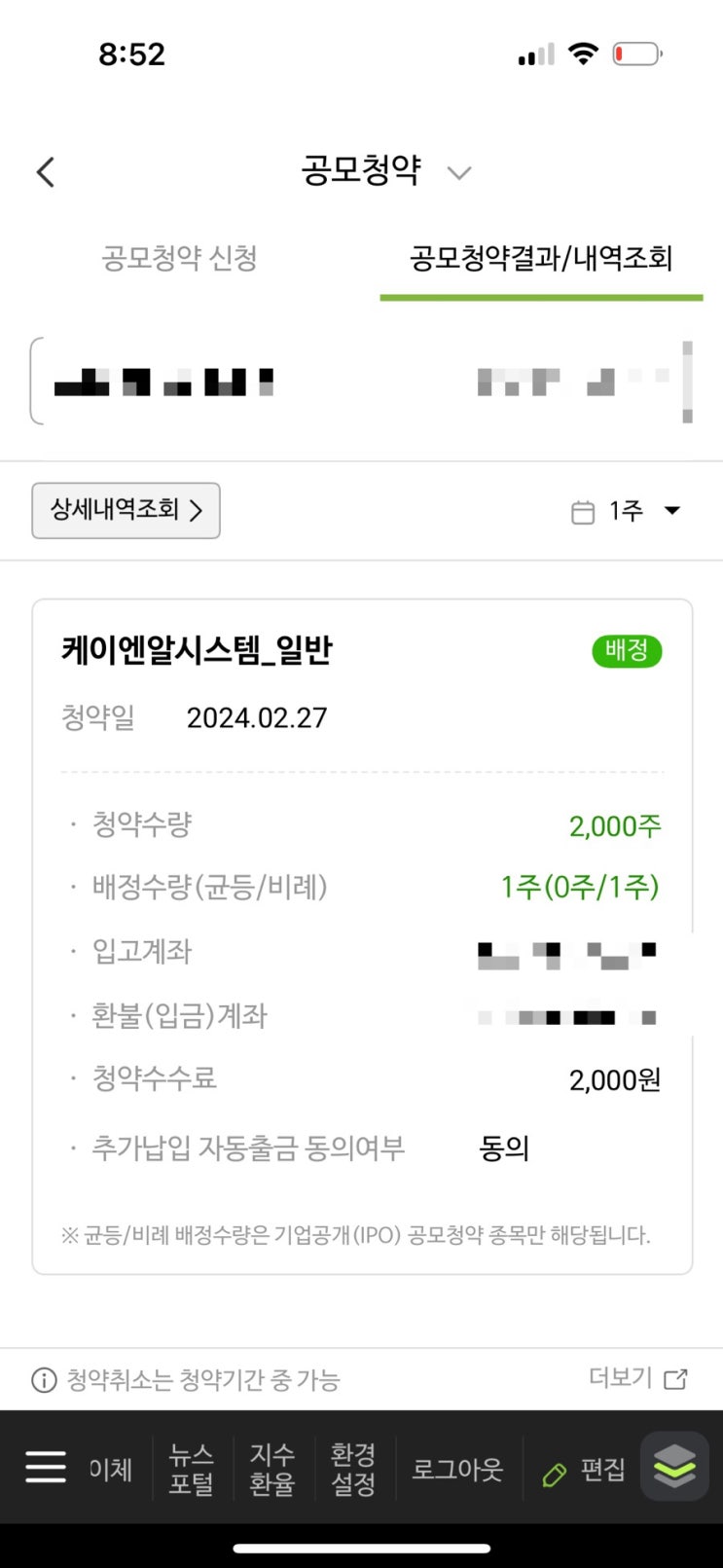
Task: Select 공모청약결과/내역조회 tab
Action: (x=541, y=258)
